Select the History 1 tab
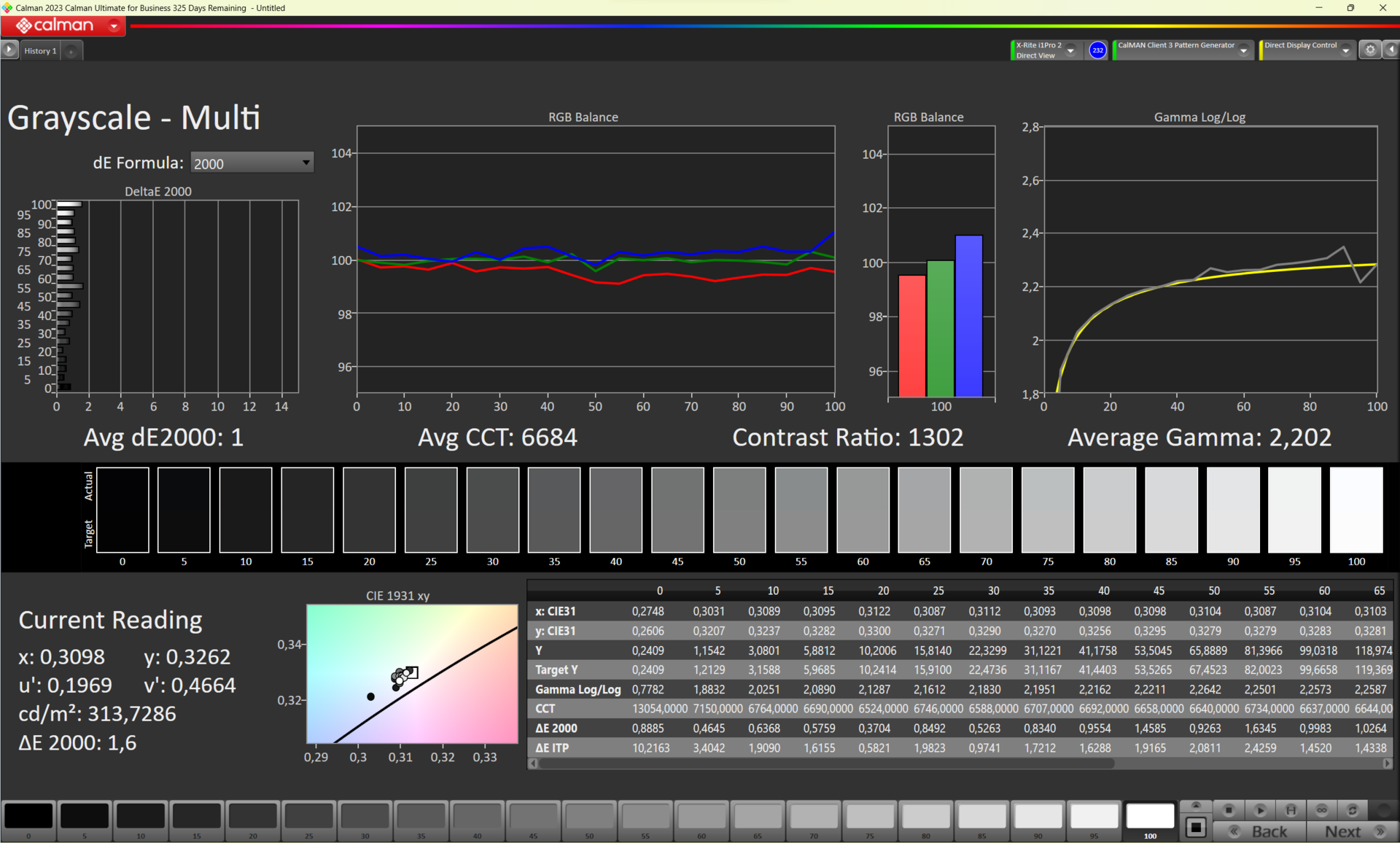This screenshot has width=1400, height=843. tap(40, 51)
